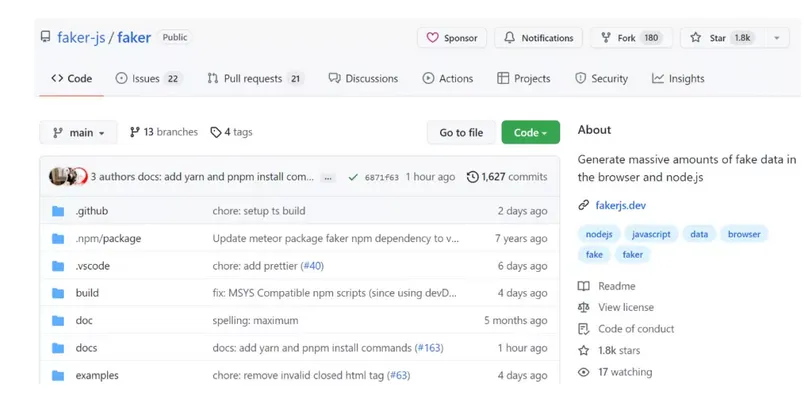Image resolution: width=809 pixels, height=409 pixels.
Task: Click the tags icon next to 4 tags
Action: click(216, 132)
